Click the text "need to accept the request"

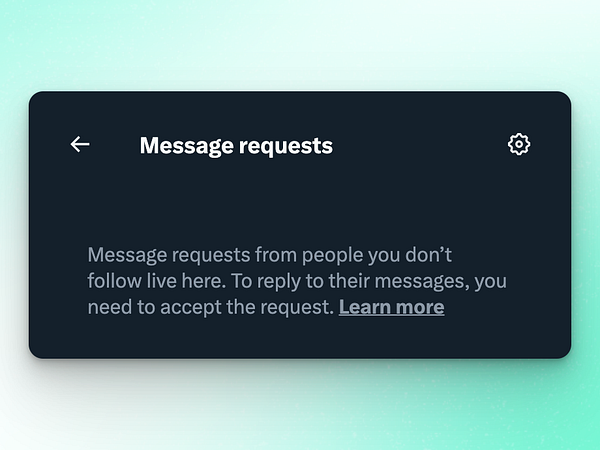(211, 307)
